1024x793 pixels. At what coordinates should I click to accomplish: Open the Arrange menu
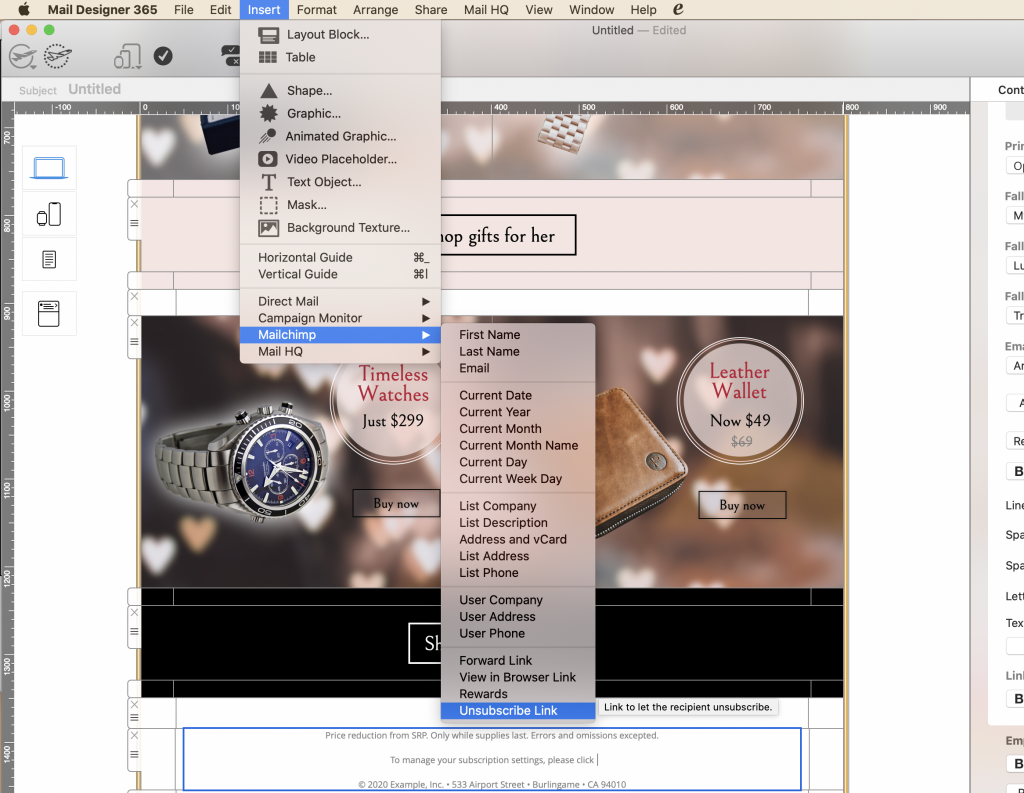point(376,9)
